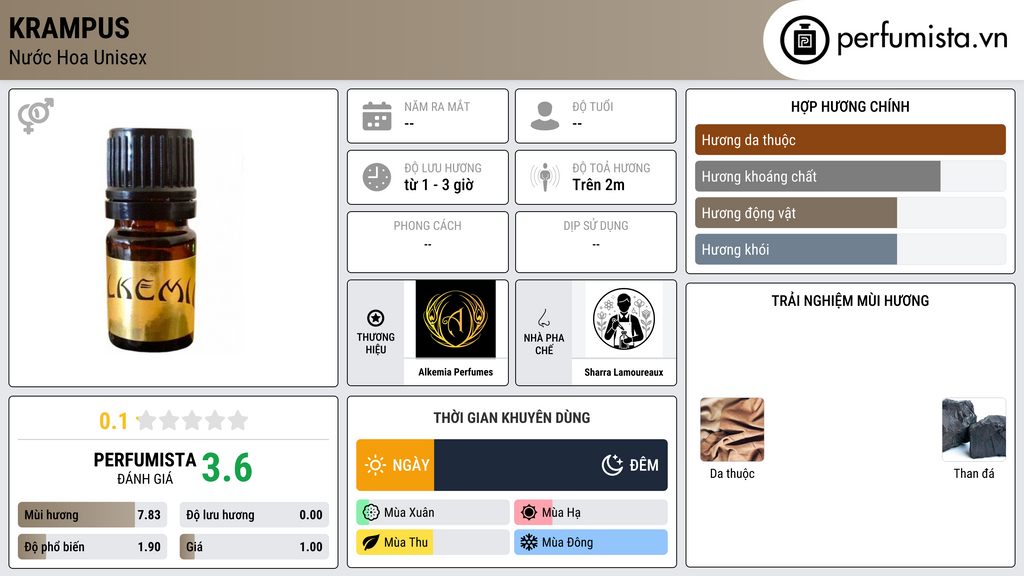Click the sun icon next to Ngày
Viewport: 1024px width, 576px height.
(376, 465)
